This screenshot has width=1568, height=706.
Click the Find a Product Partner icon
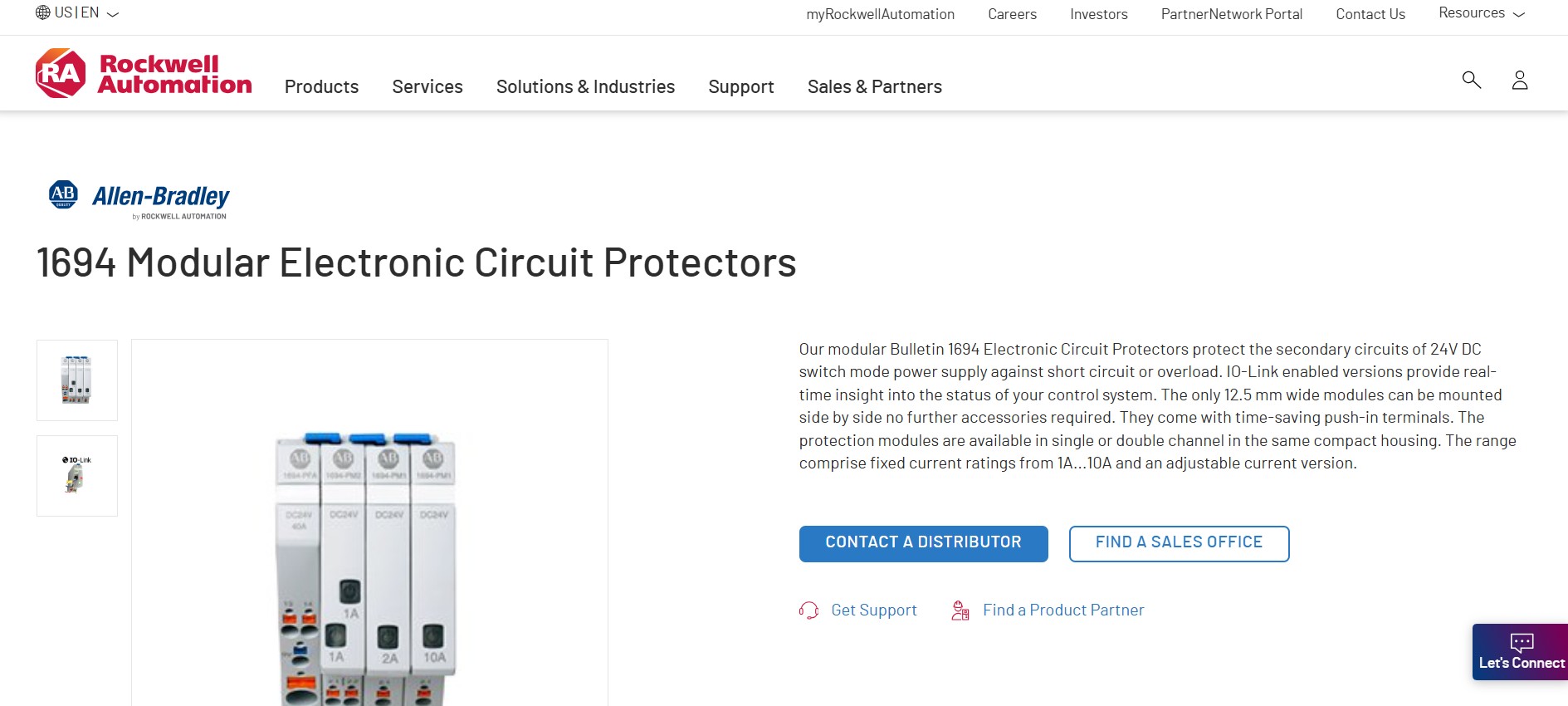(960, 610)
